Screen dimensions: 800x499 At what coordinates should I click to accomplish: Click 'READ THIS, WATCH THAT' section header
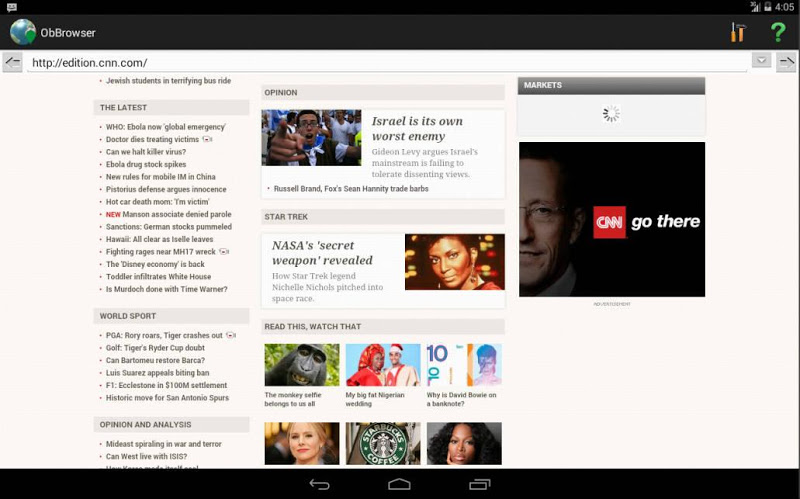click(x=383, y=327)
